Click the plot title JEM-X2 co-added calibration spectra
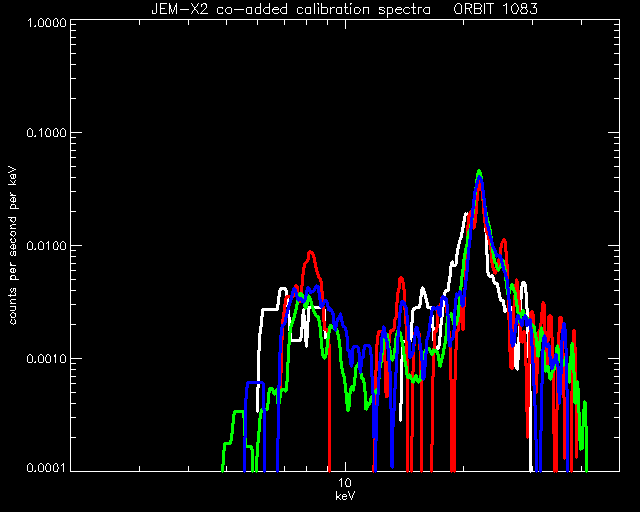The height and width of the screenshot is (512, 640). (x=291, y=9)
